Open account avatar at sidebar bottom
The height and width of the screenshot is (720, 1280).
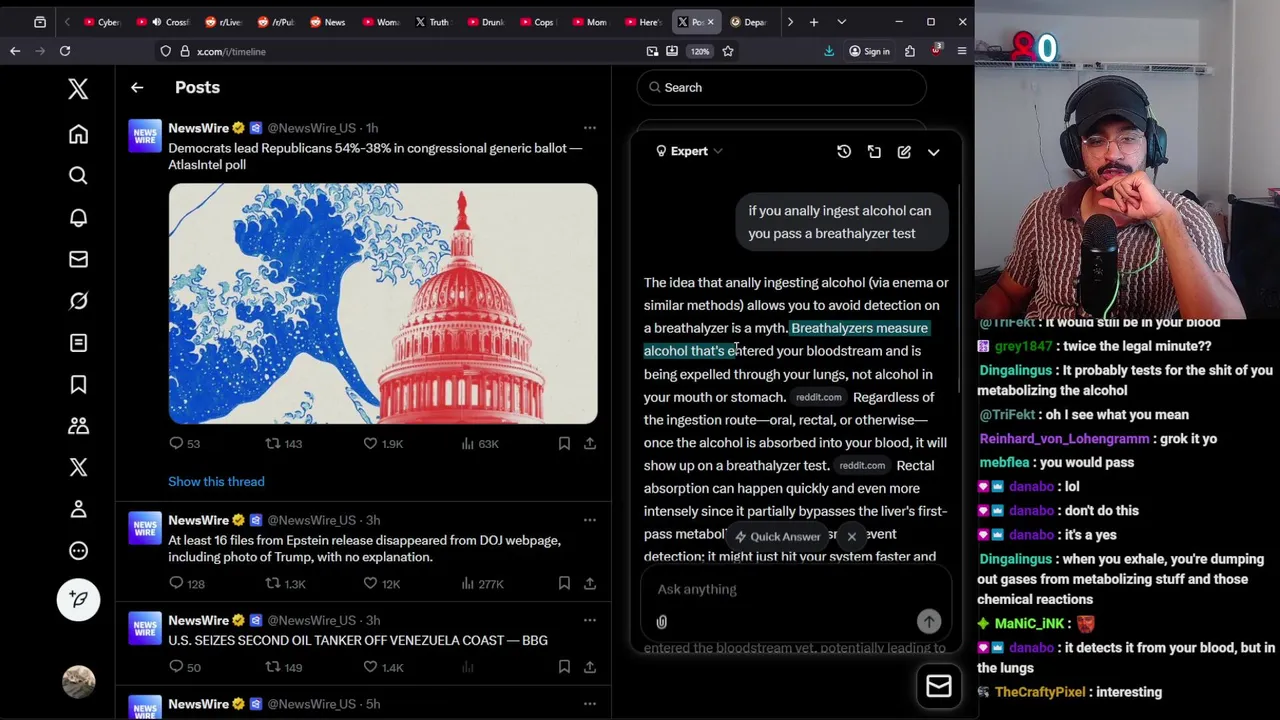coord(78,682)
